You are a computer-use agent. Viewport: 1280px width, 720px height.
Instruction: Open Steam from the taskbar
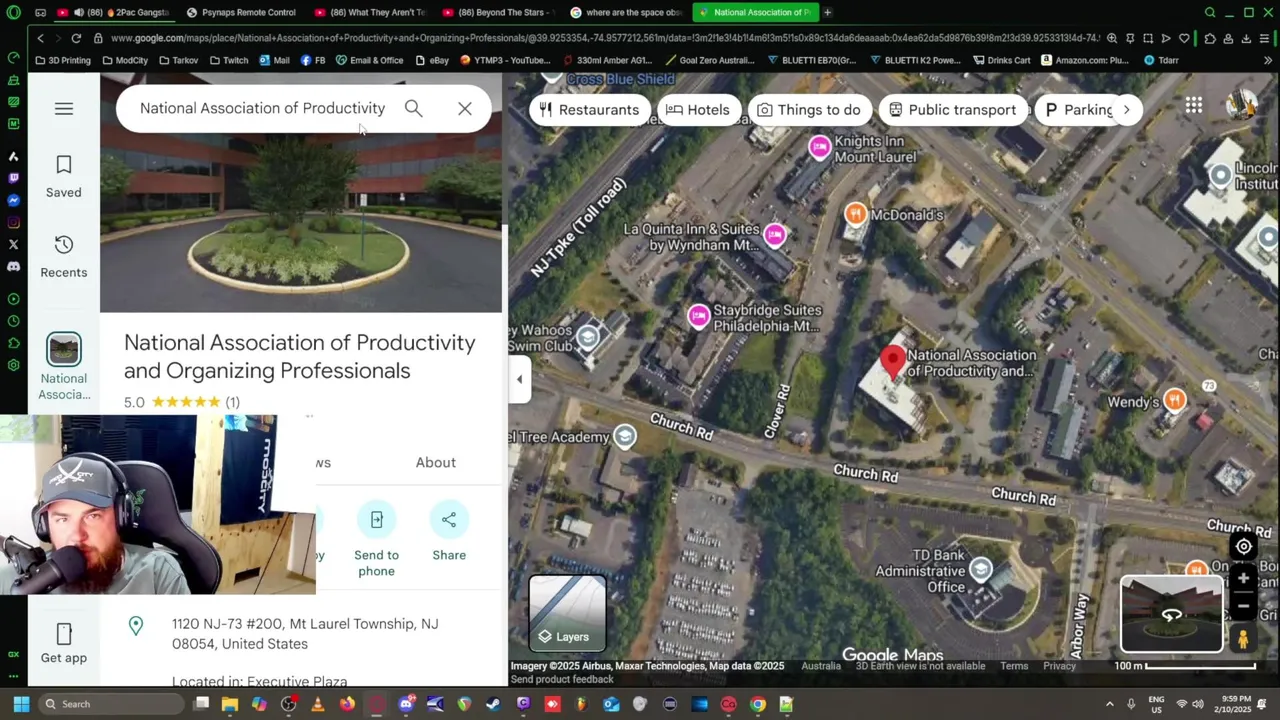493,704
